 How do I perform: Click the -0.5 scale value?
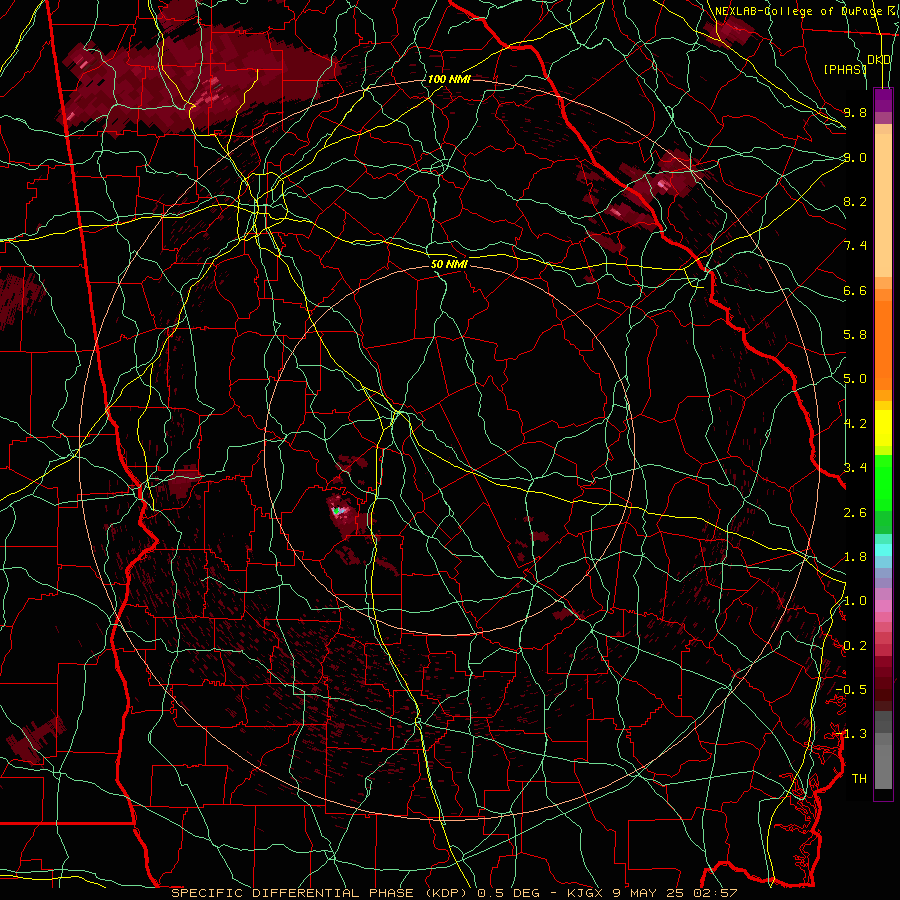[851, 690]
